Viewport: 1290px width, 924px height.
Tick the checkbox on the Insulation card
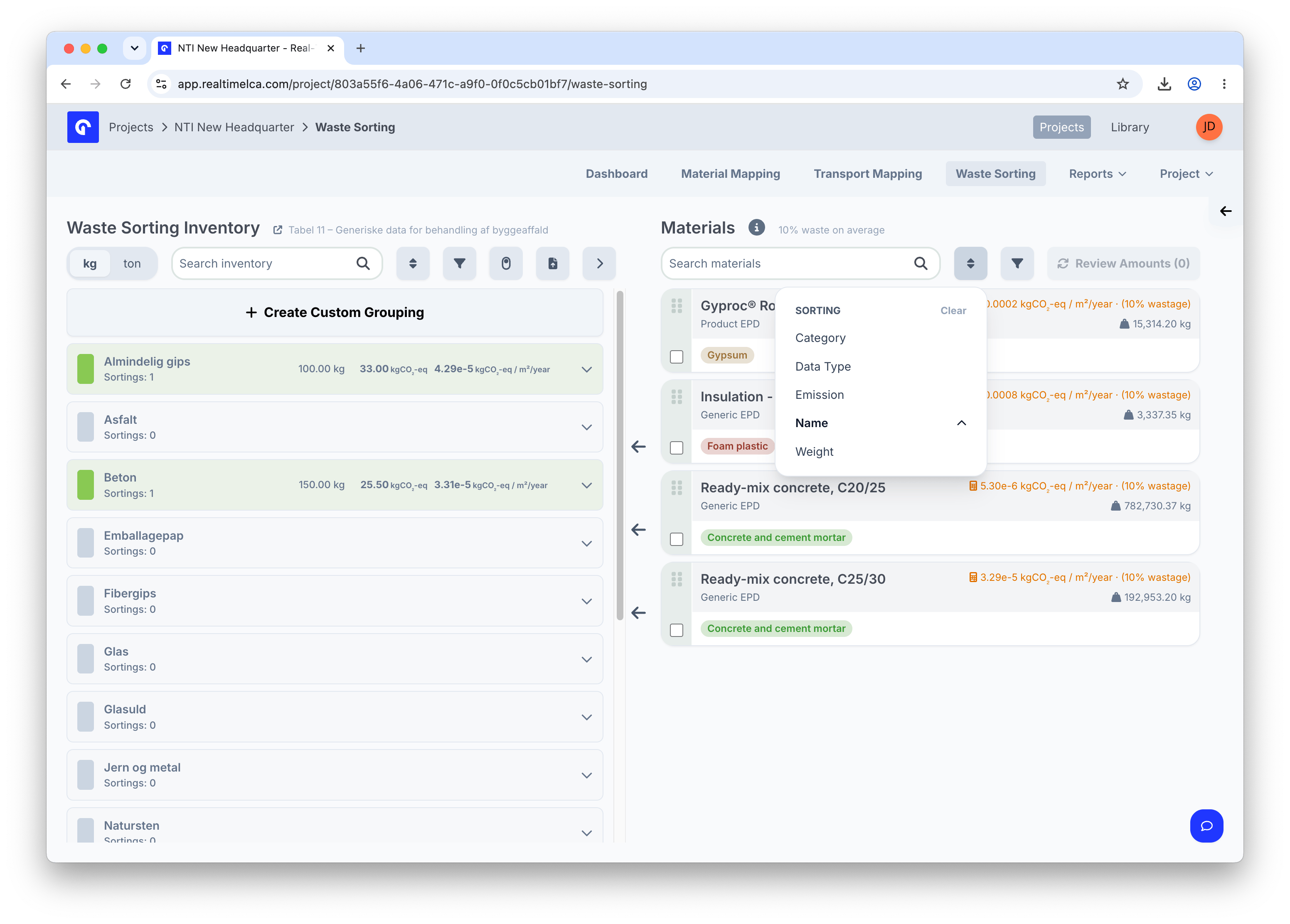pos(677,448)
